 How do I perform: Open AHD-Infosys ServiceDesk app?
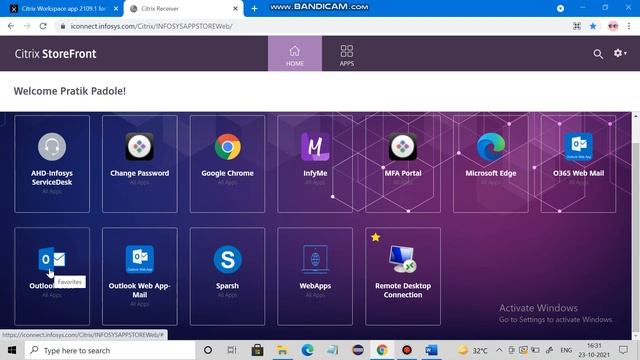coord(52,164)
